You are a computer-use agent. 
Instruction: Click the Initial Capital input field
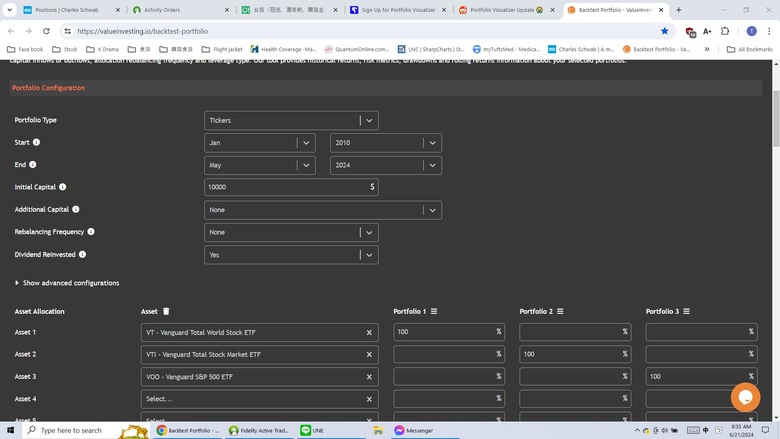pos(291,187)
